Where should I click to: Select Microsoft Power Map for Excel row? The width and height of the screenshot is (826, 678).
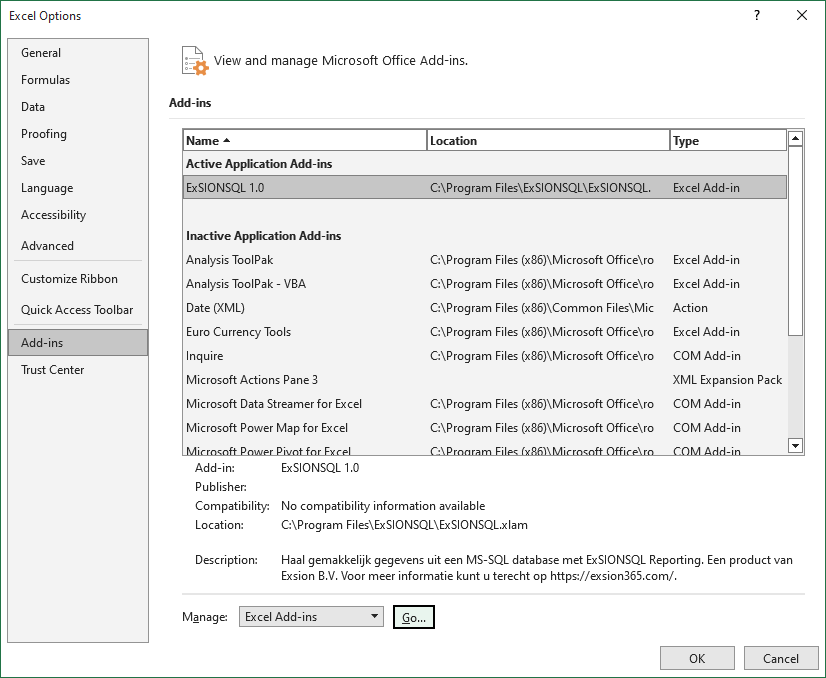pos(485,428)
